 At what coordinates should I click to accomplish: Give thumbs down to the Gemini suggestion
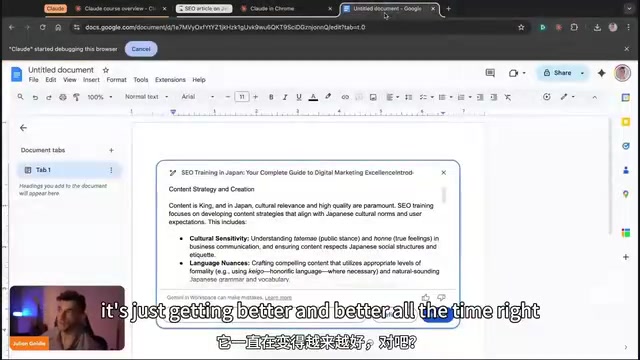click(x=441, y=298)
